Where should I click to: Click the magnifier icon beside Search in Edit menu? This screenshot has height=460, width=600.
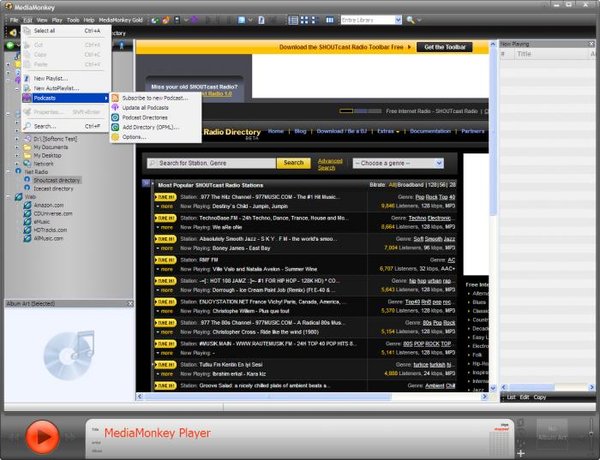coord(27,126)
